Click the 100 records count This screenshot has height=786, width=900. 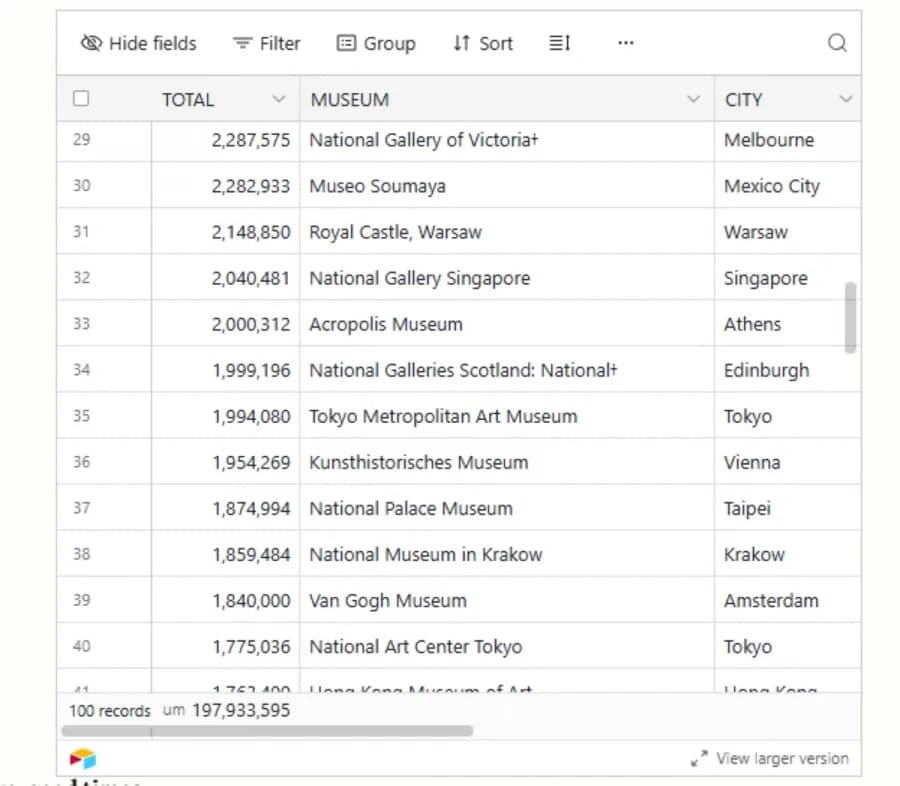[110, 711]
